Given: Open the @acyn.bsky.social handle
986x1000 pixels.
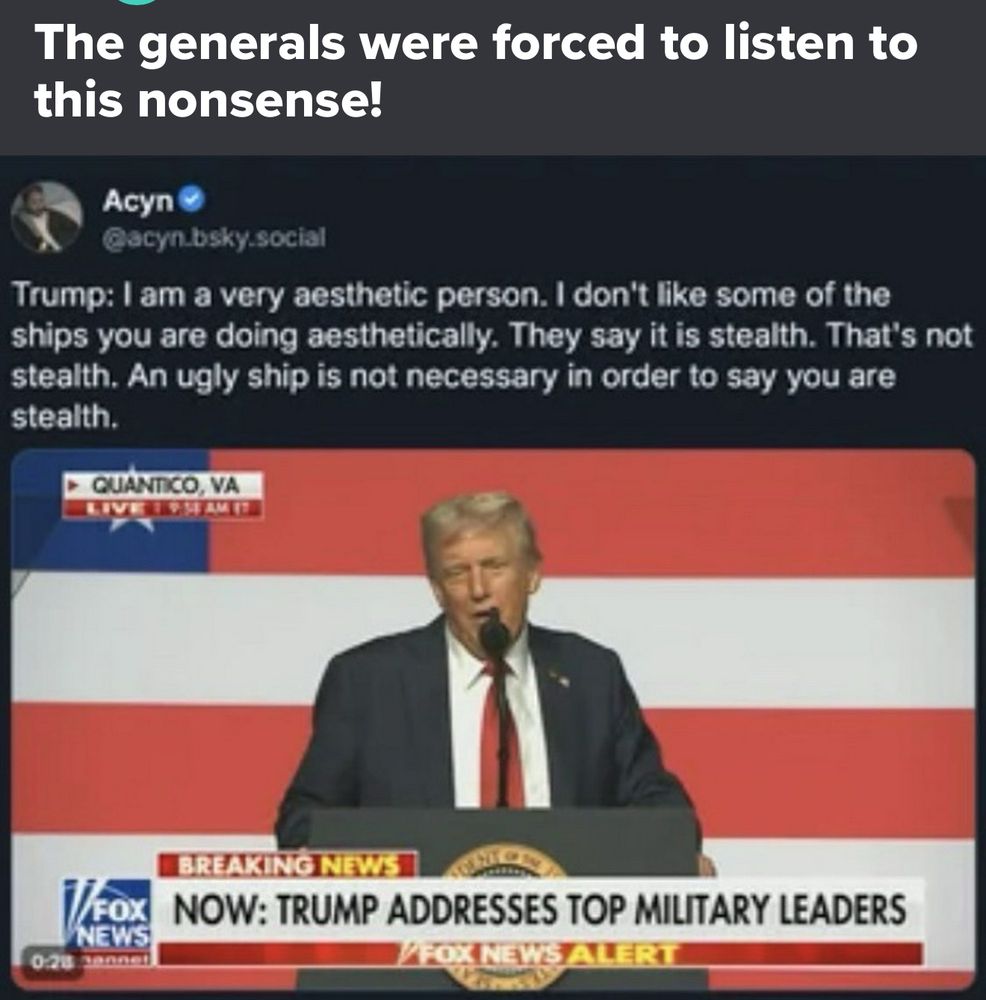Looking at the screenshot, I should 214,237.
